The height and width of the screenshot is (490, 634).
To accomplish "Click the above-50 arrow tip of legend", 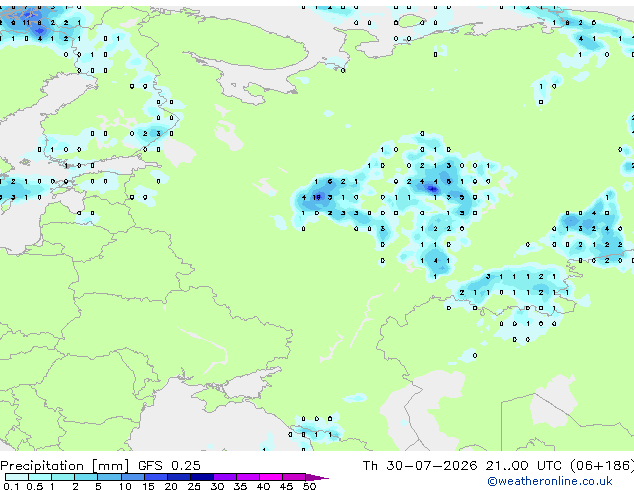I will [x=317, y=477].
